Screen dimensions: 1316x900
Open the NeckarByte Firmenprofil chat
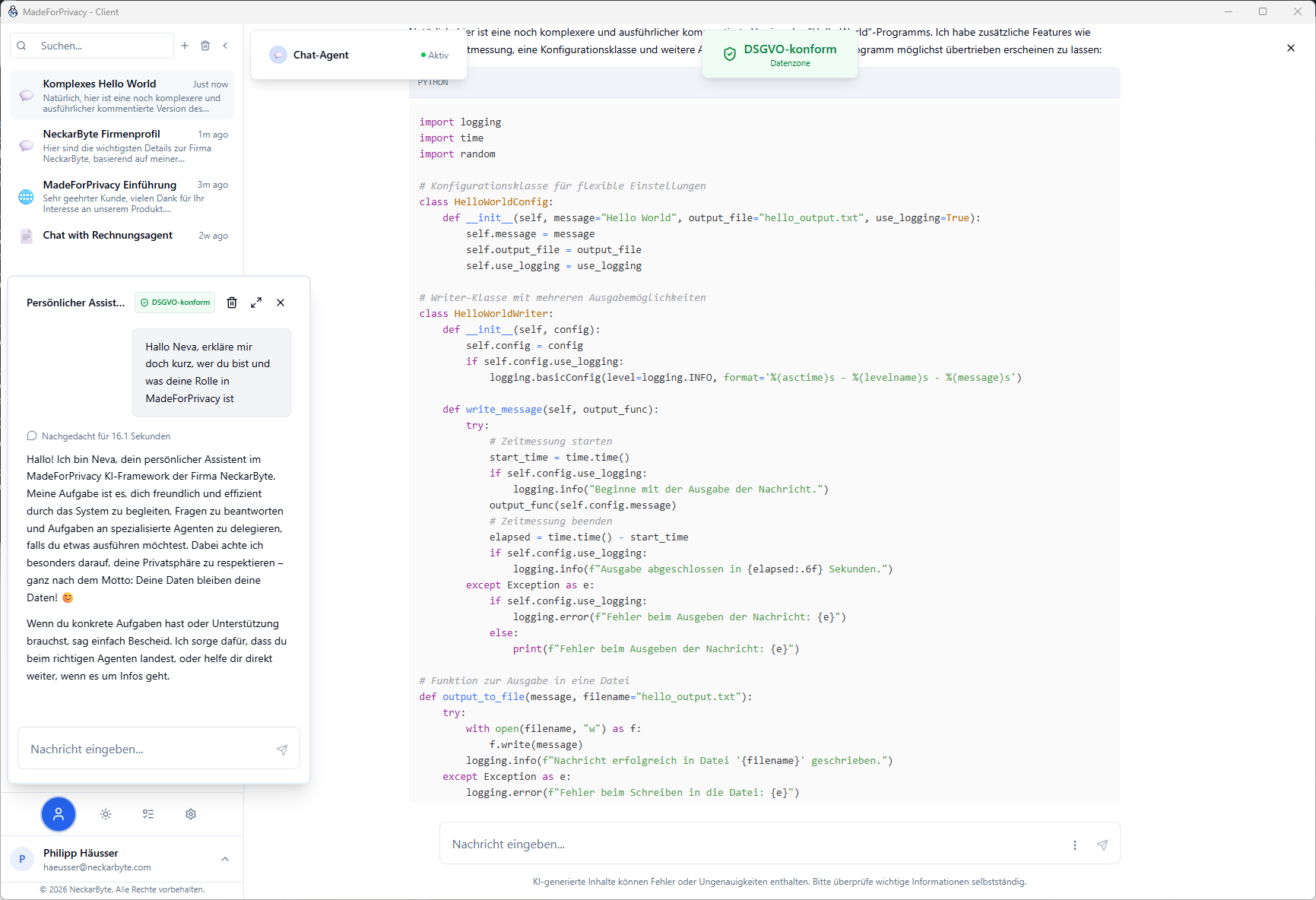(x=122, y=146)
